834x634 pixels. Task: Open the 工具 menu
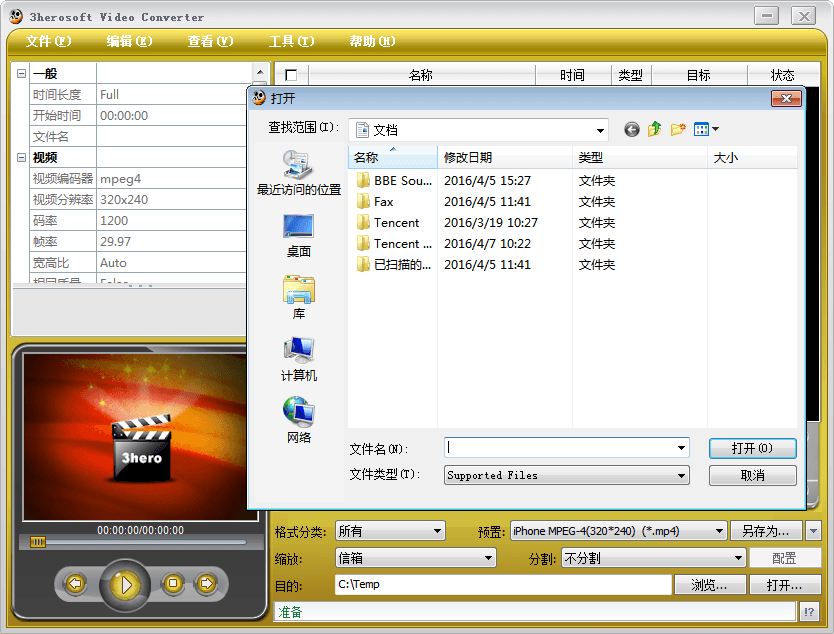tap(291, 41)
